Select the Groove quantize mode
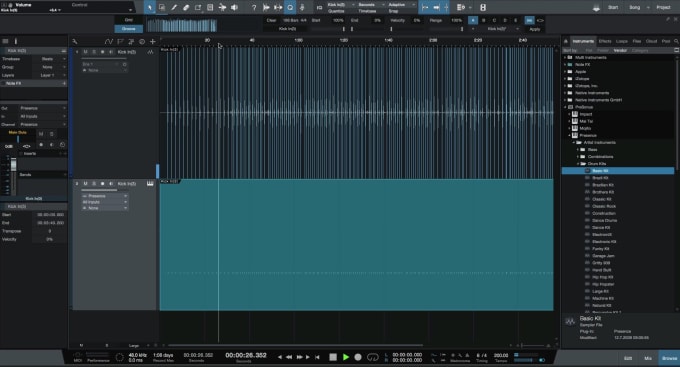Screen dimensions: 680x367 pyautogui.click(x=129, y=29)
